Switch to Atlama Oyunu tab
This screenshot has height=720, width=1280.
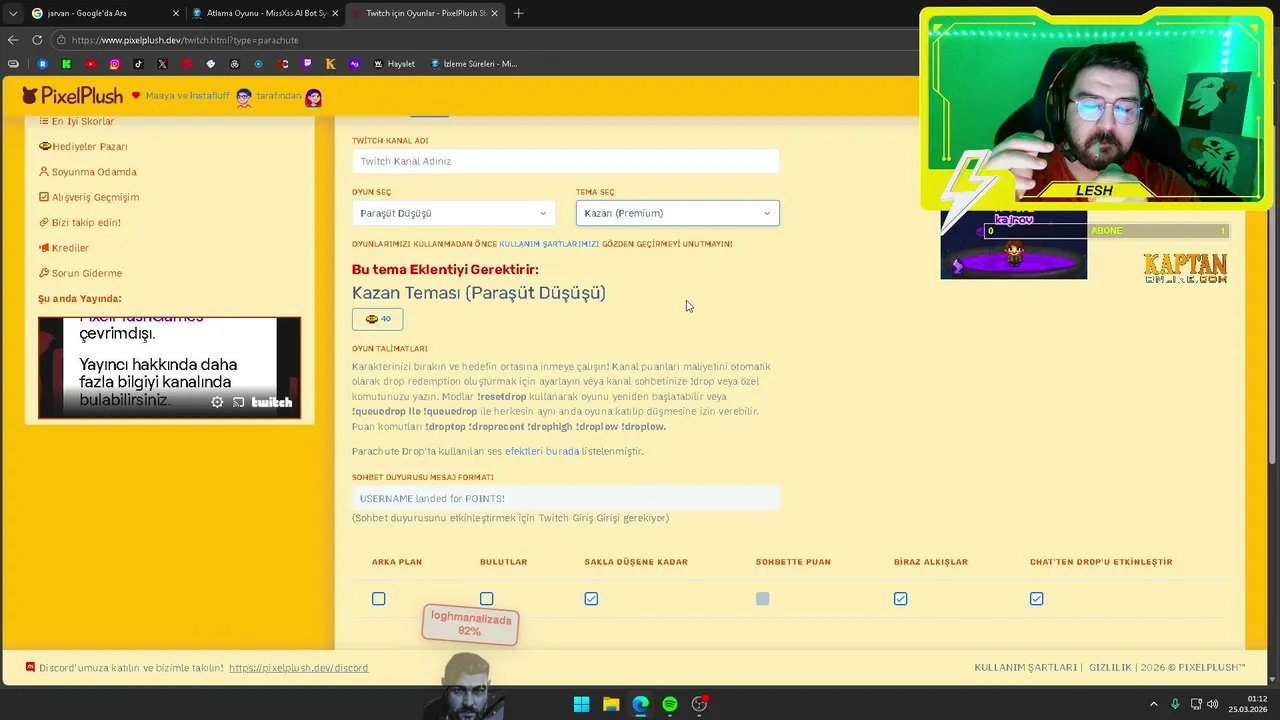tap(264, 13)
